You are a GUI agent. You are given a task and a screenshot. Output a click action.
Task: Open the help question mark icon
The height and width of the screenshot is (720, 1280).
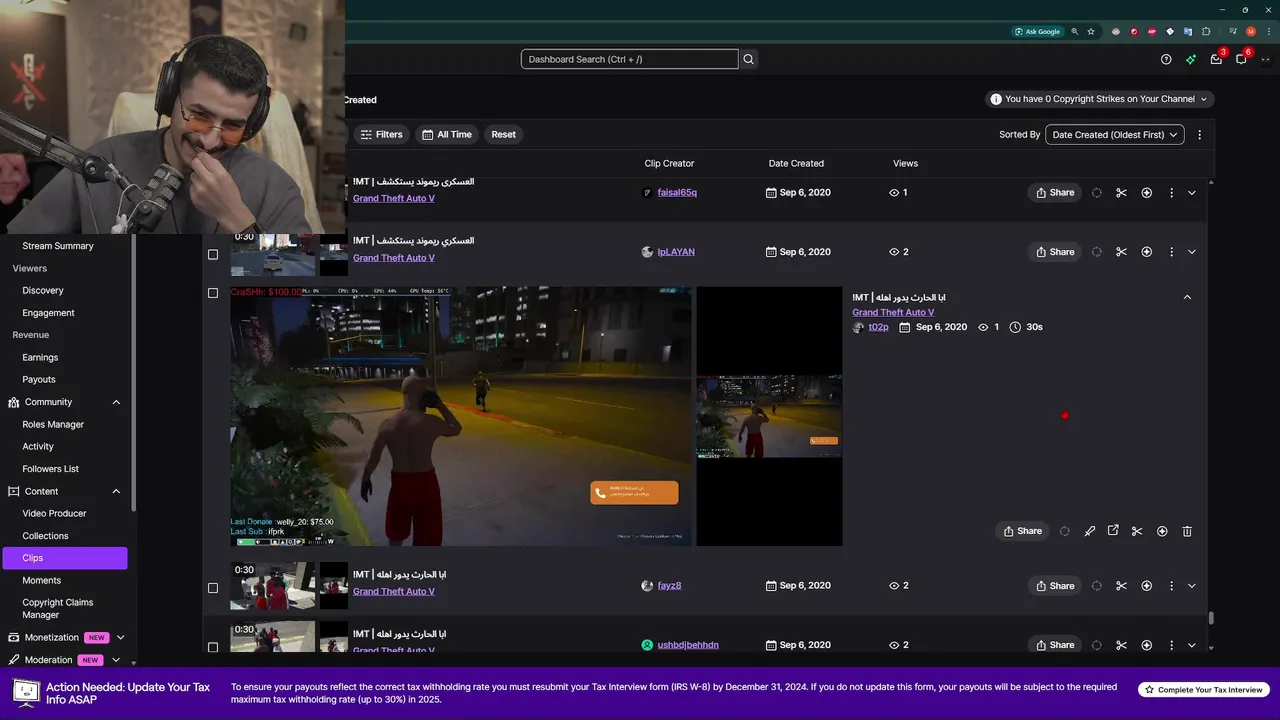point(1166,59)
